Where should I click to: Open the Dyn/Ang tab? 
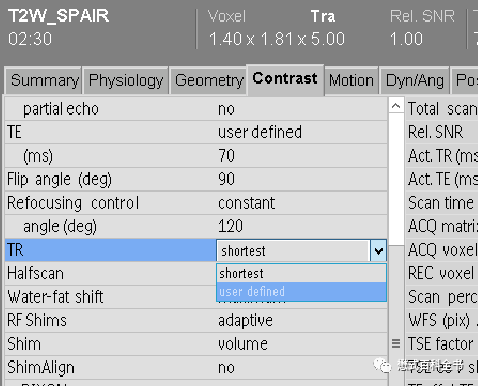[414, 80]
